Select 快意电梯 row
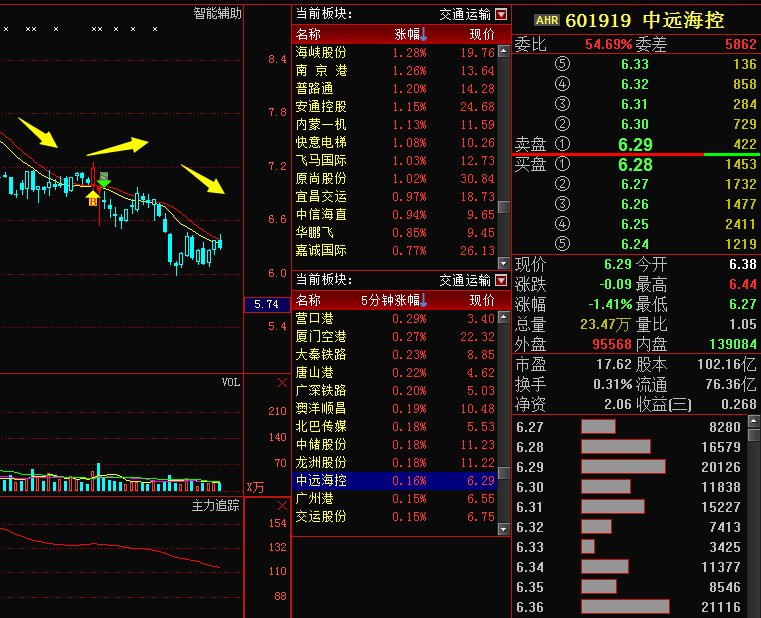This screenshot has width=761, height=618. point(395,142)
